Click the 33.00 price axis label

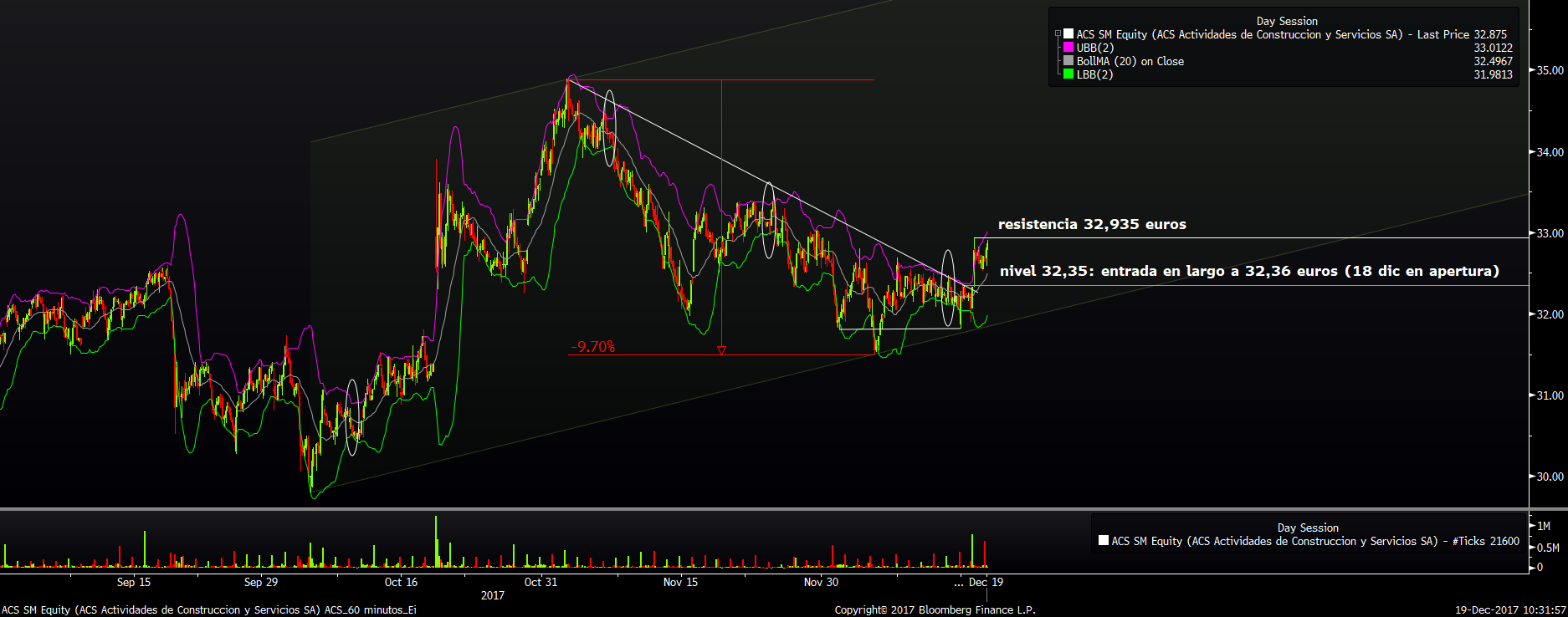1550,233
